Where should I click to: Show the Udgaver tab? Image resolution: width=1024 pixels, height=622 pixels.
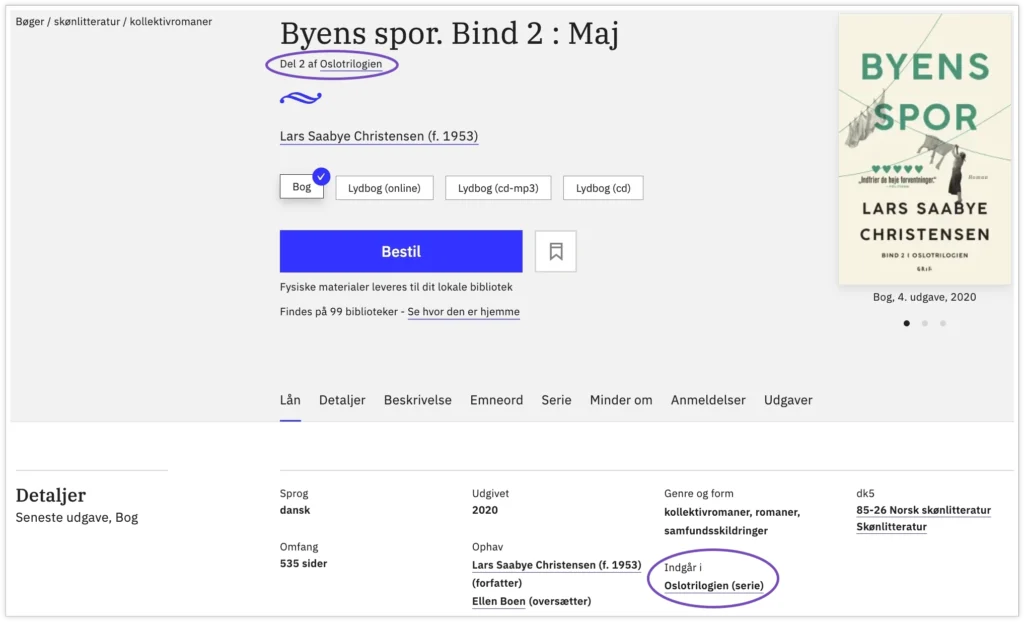pos(788,400)
